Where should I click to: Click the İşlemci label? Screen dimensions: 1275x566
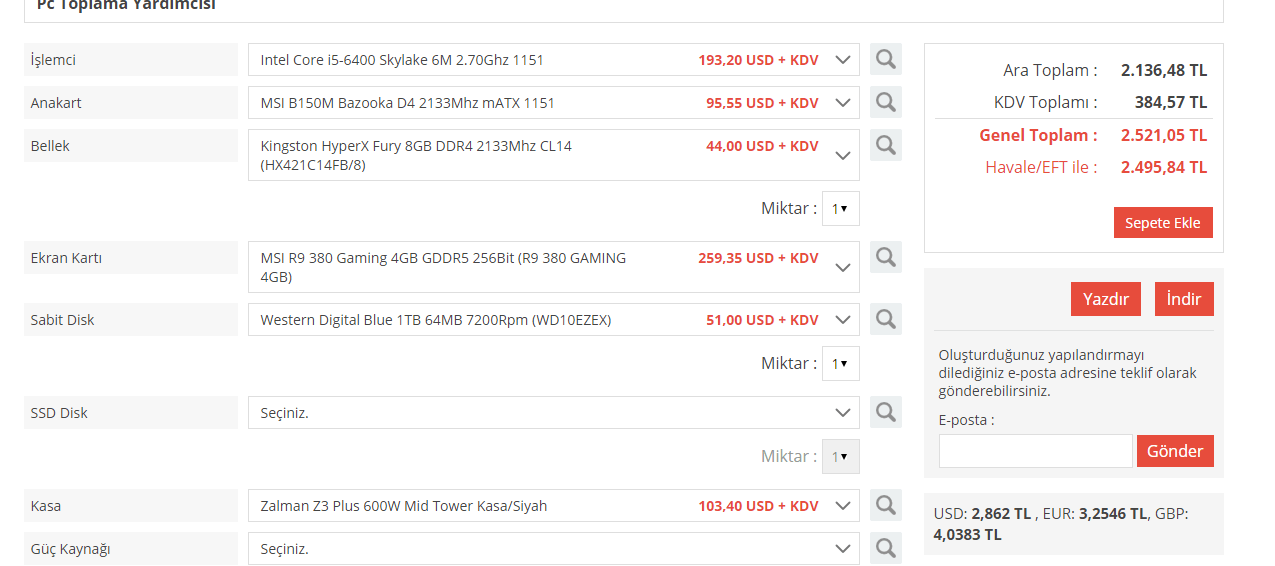(x=53, y=60)
